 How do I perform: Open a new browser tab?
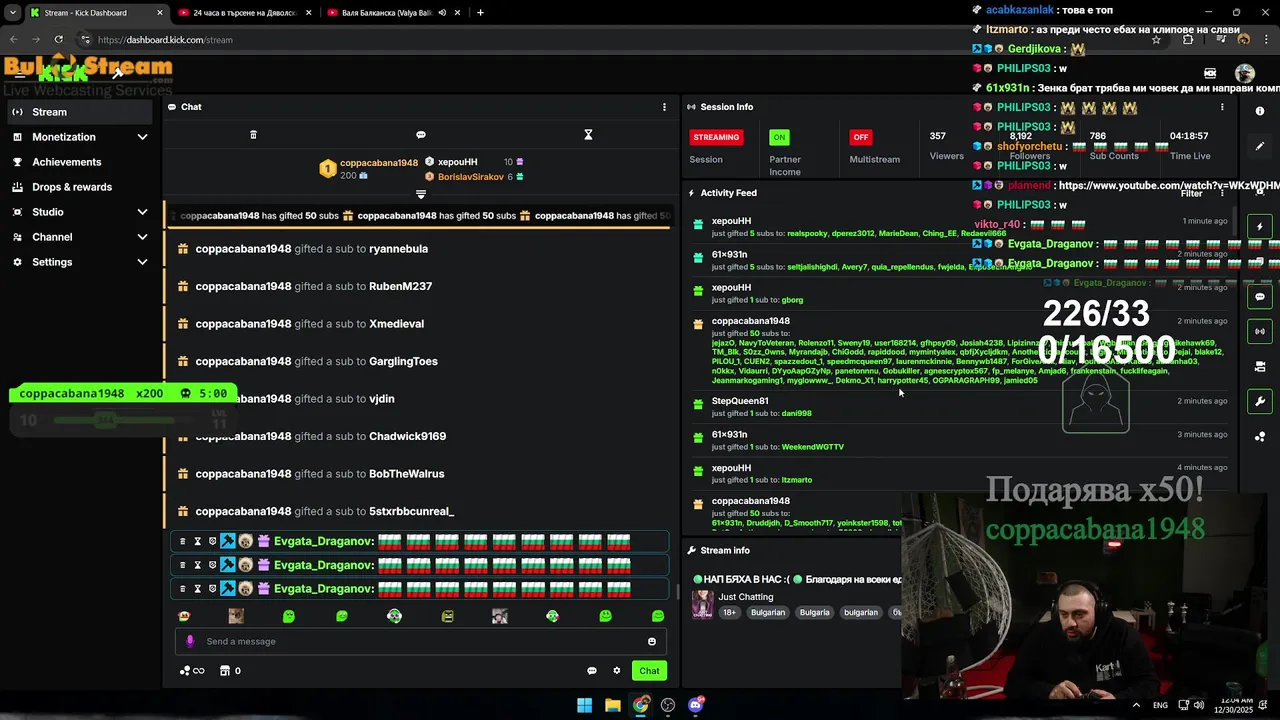click(x=481, y=13)
